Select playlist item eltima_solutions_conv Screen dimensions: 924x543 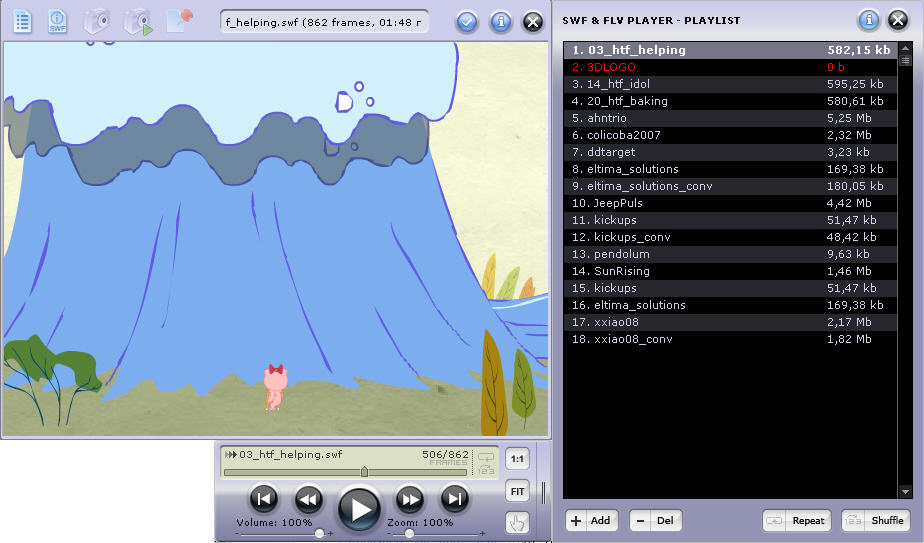click(x=730, y=186)
